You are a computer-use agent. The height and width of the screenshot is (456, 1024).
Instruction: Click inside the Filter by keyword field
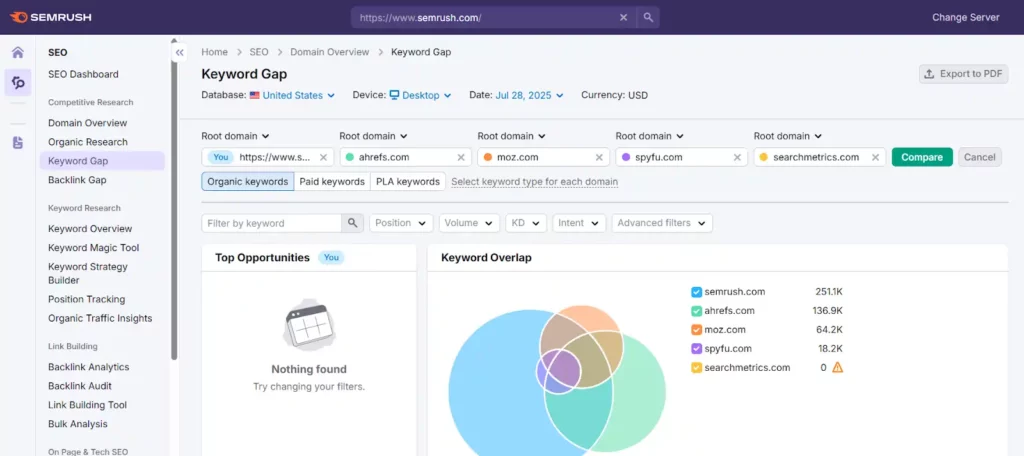[x=271, y=223]
